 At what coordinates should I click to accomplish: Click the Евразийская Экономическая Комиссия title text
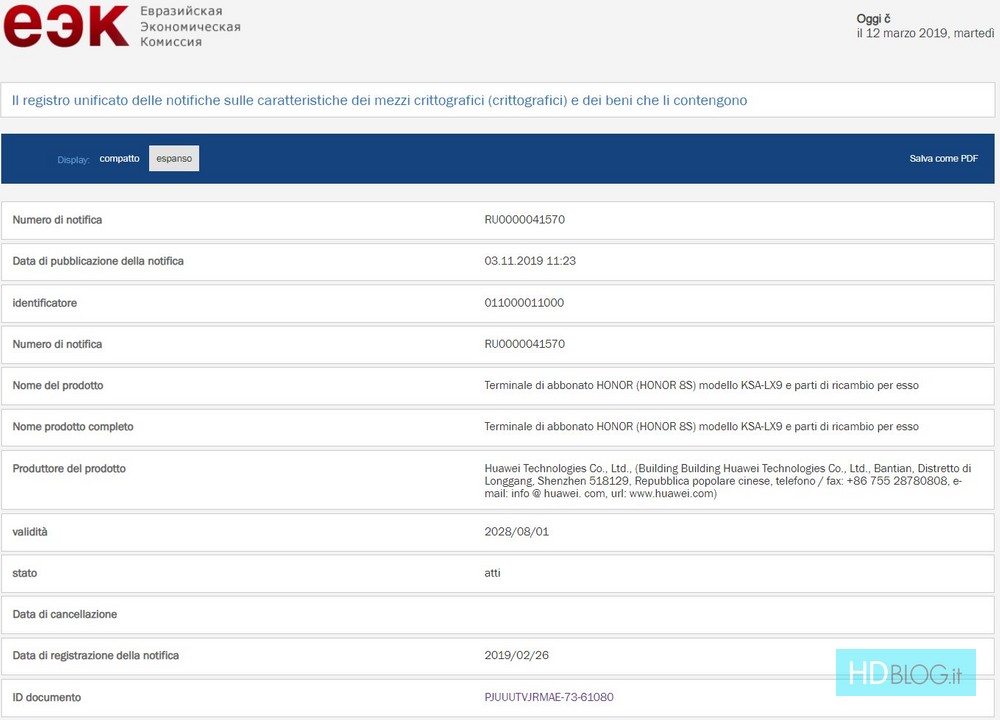click(190, 26)
